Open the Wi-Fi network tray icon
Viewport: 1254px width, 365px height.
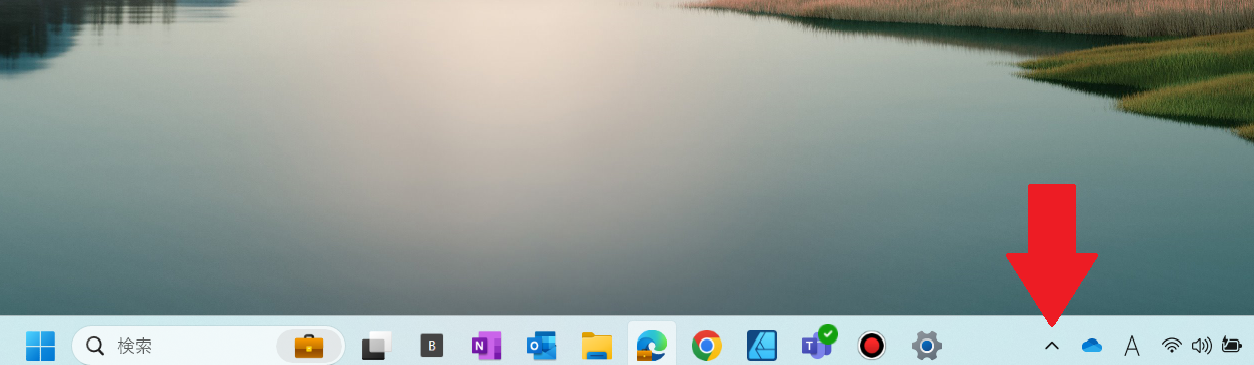(1171, 346)
